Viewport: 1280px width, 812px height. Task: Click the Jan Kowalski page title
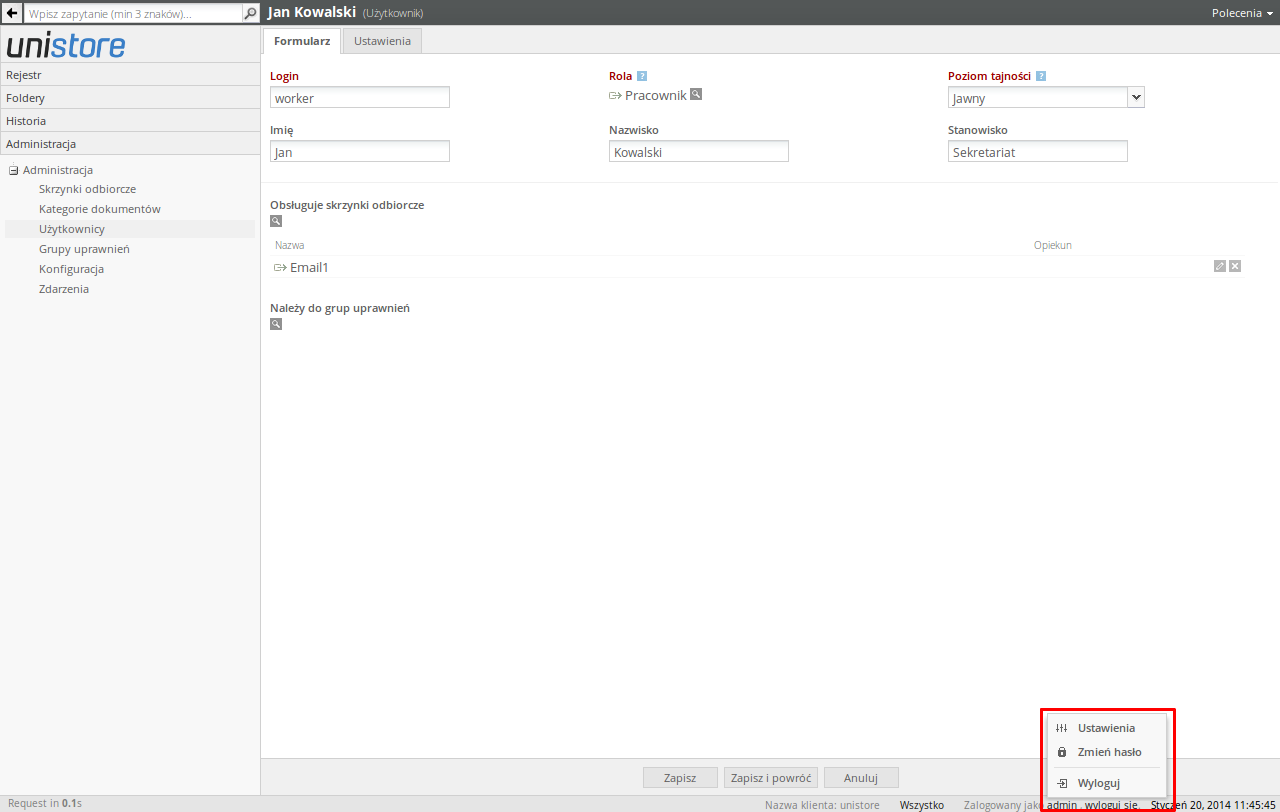click(x=312, y=13)
